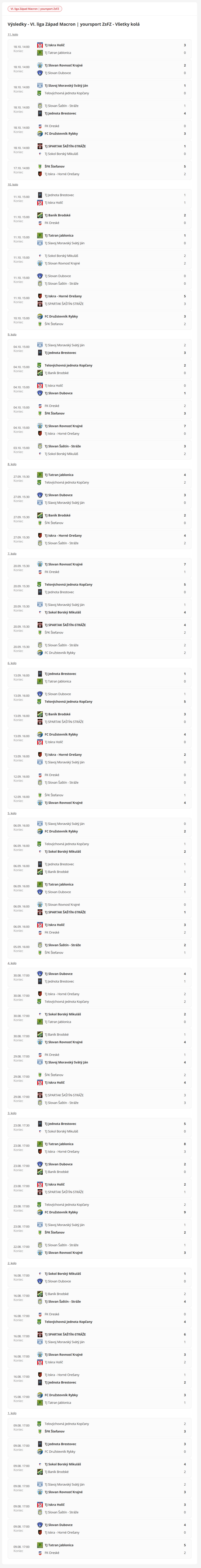Open the 10. kolo round link
Viewport: 201px width, 1568px height.
coord(13,184)
